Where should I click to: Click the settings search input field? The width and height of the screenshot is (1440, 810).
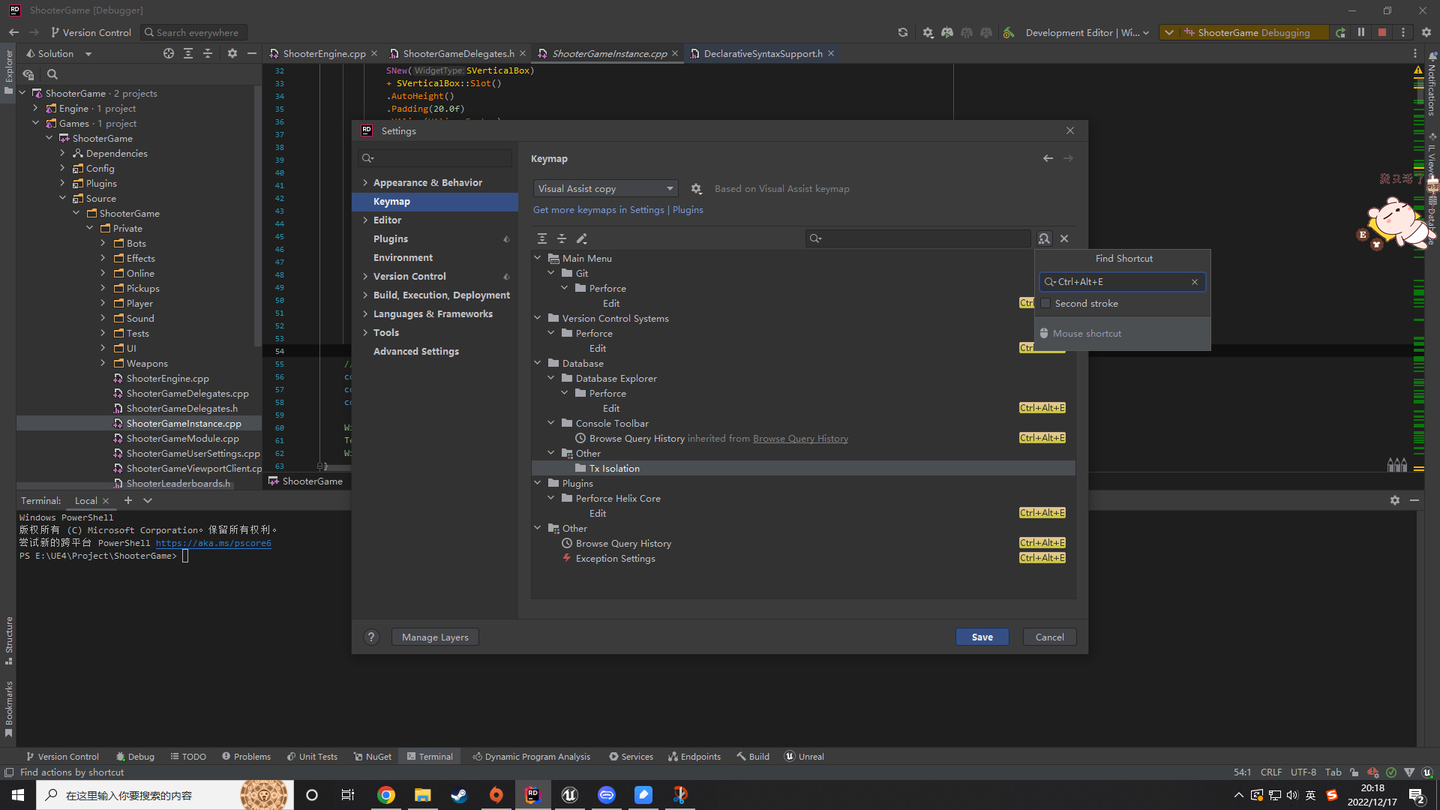[436, 158]
